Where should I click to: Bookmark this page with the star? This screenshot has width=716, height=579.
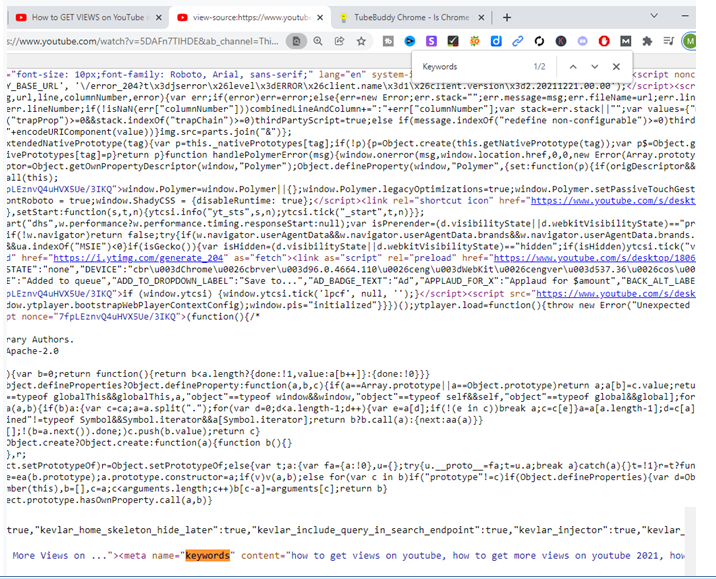(361, 41)
